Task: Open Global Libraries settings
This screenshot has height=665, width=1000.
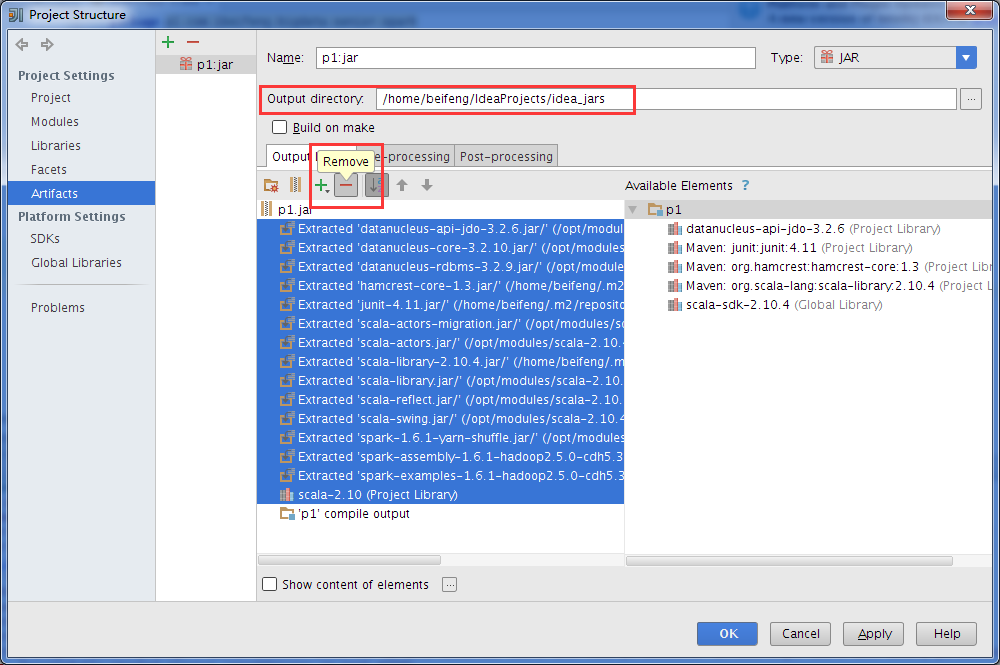Action: point(77,263)
